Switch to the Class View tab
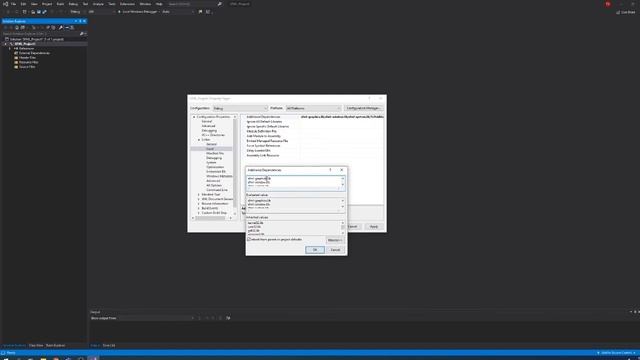Screen dimensions: 640x360 (36, 345)
